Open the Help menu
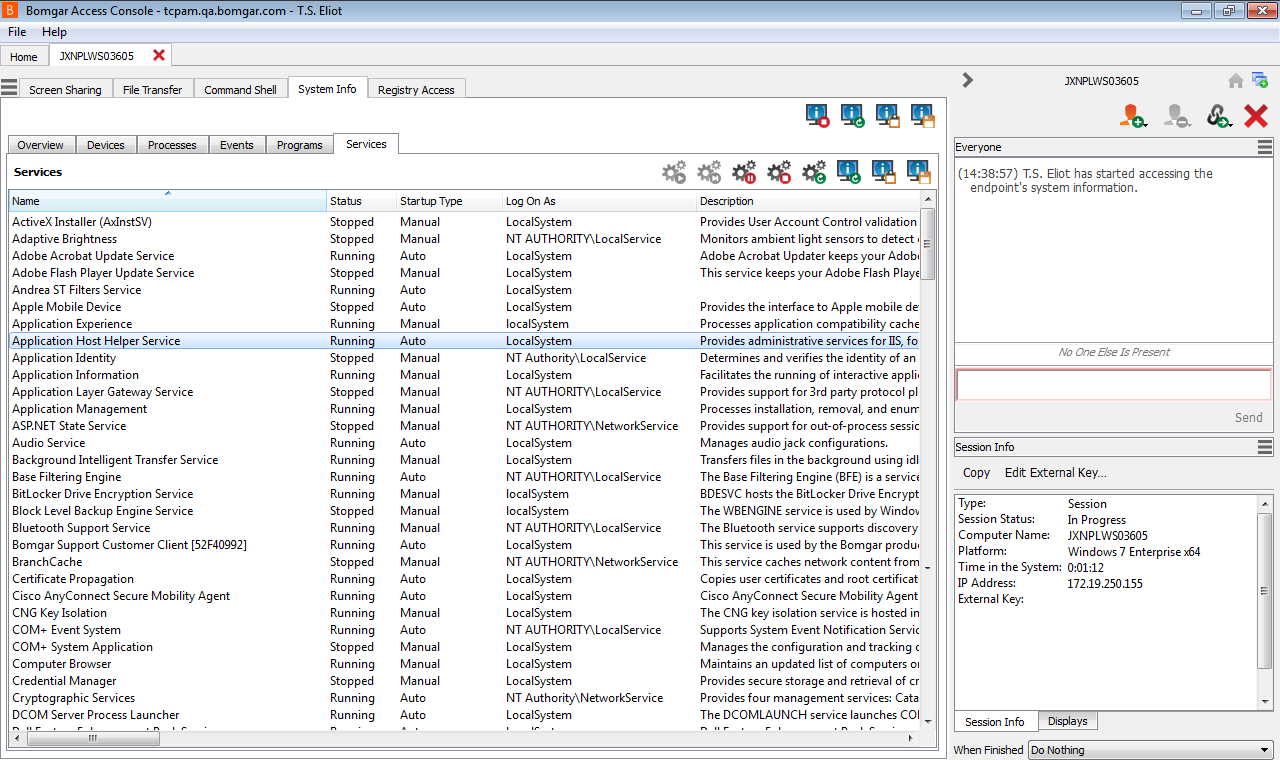This screenshot has height=760, width=1280. 54,32
